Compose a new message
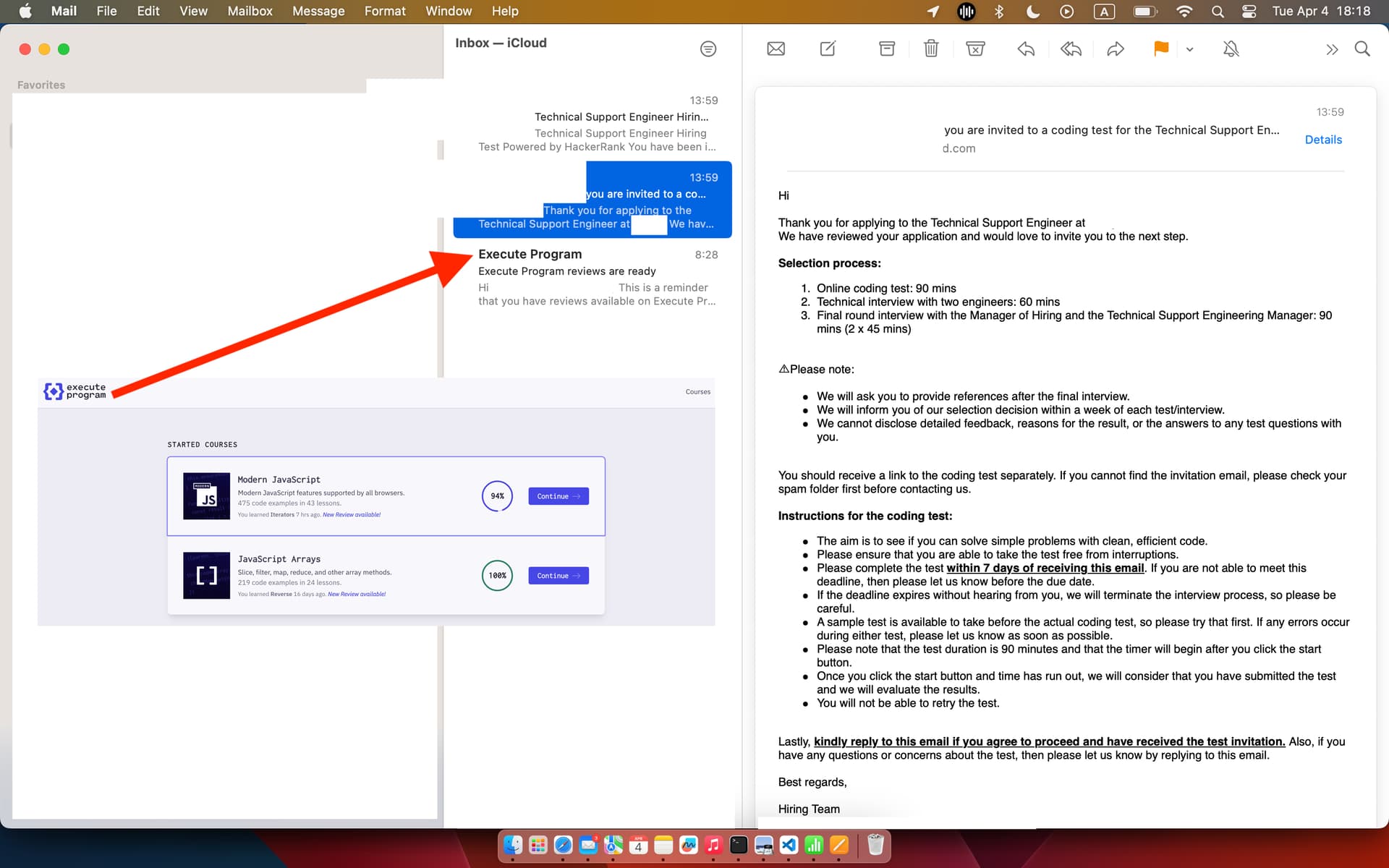1389x868 pixels. (828, 49)
